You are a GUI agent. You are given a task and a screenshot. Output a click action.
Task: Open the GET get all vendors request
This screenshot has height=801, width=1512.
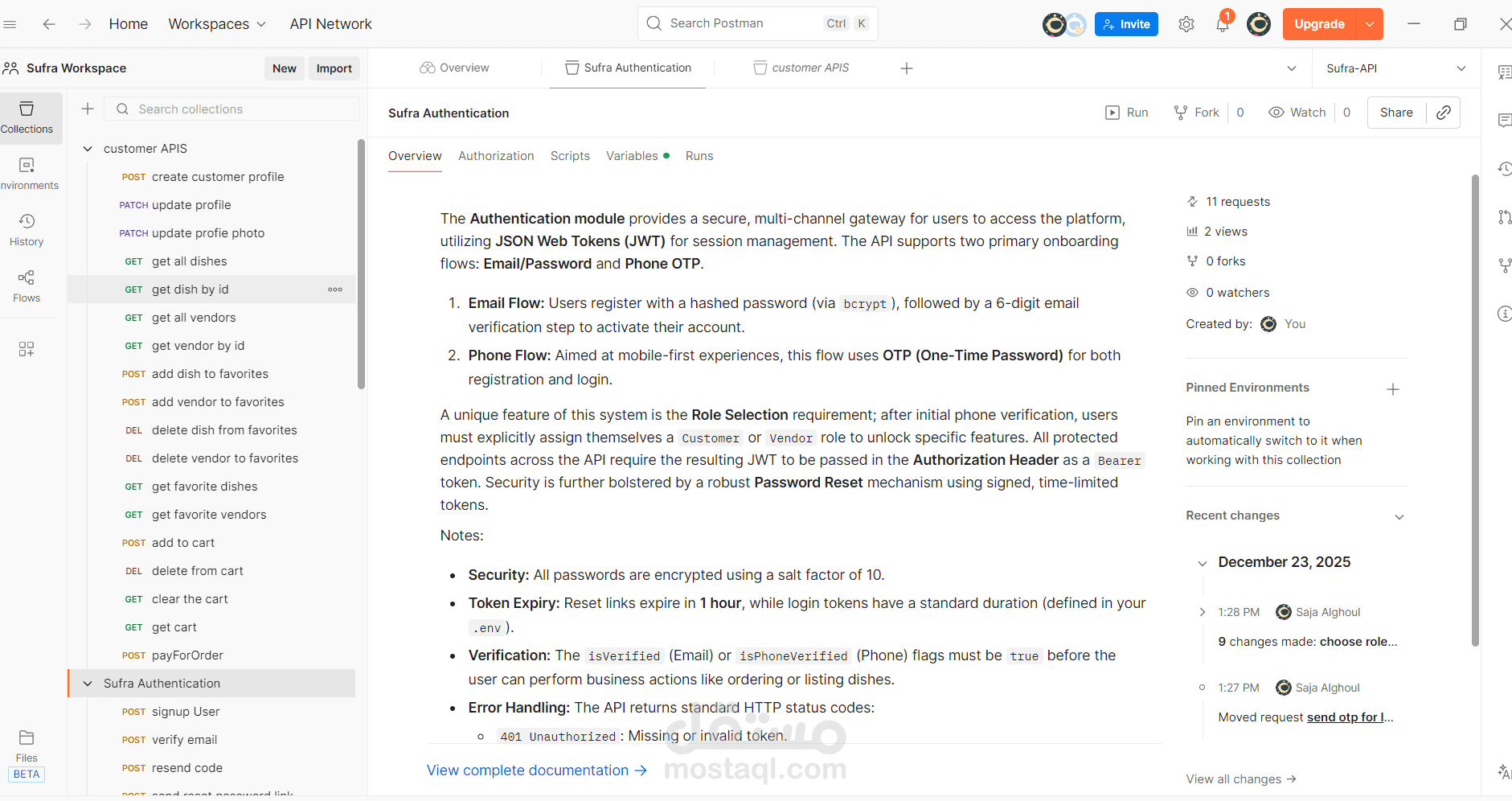pos(212,318)
